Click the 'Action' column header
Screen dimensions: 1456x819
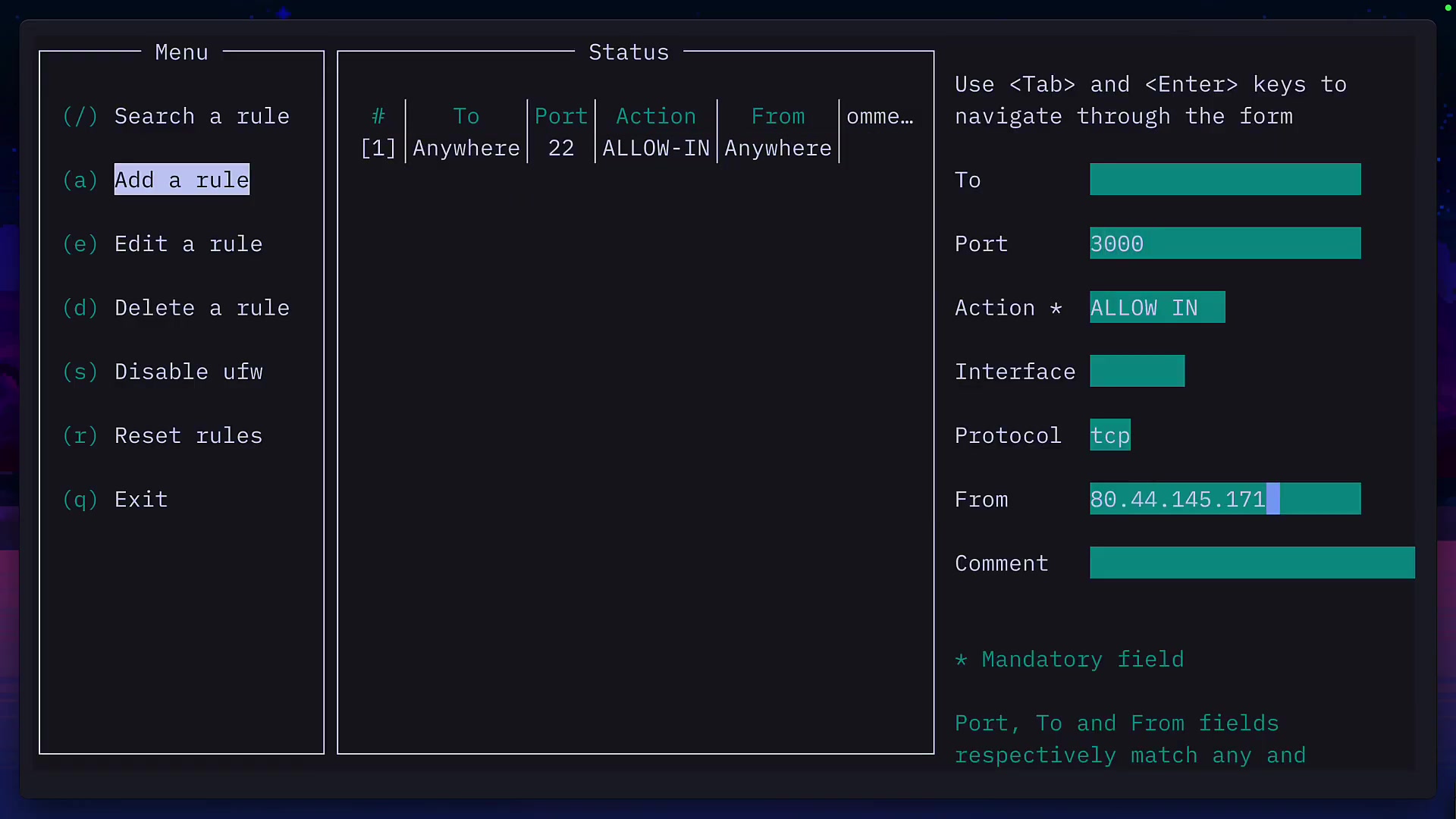[656, 115]
